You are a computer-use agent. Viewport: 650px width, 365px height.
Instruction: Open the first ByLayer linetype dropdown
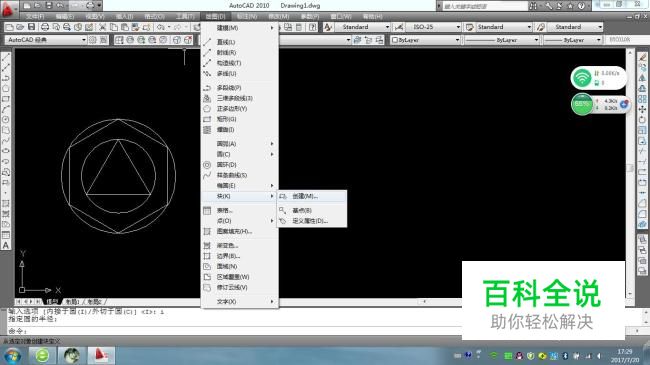(501, 40)
